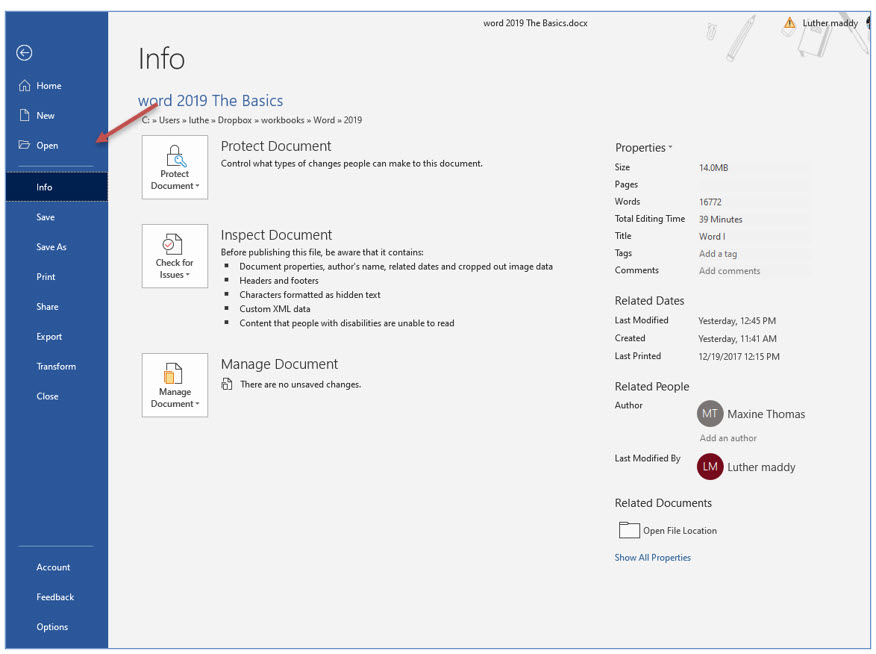Open the Manage Document dropdown label

click(175, 398)
